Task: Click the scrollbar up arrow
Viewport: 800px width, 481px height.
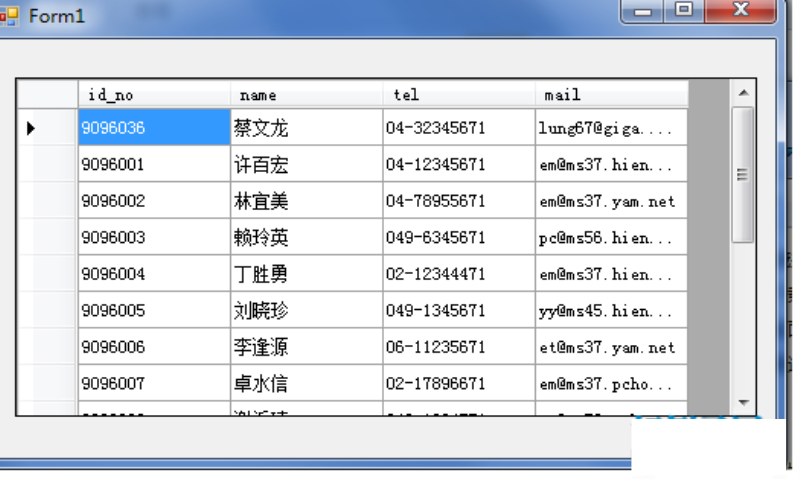Action: [743, 93]
